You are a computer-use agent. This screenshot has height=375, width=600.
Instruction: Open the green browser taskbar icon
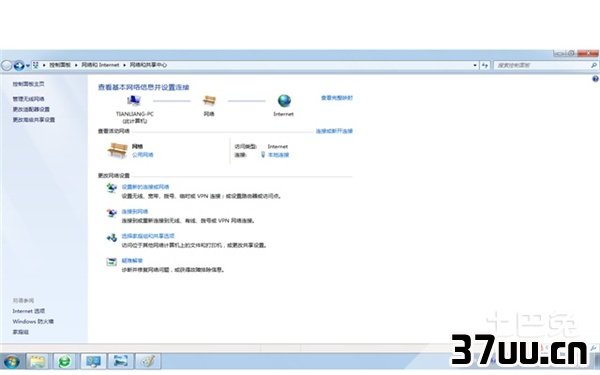click(x=64, y=361)
